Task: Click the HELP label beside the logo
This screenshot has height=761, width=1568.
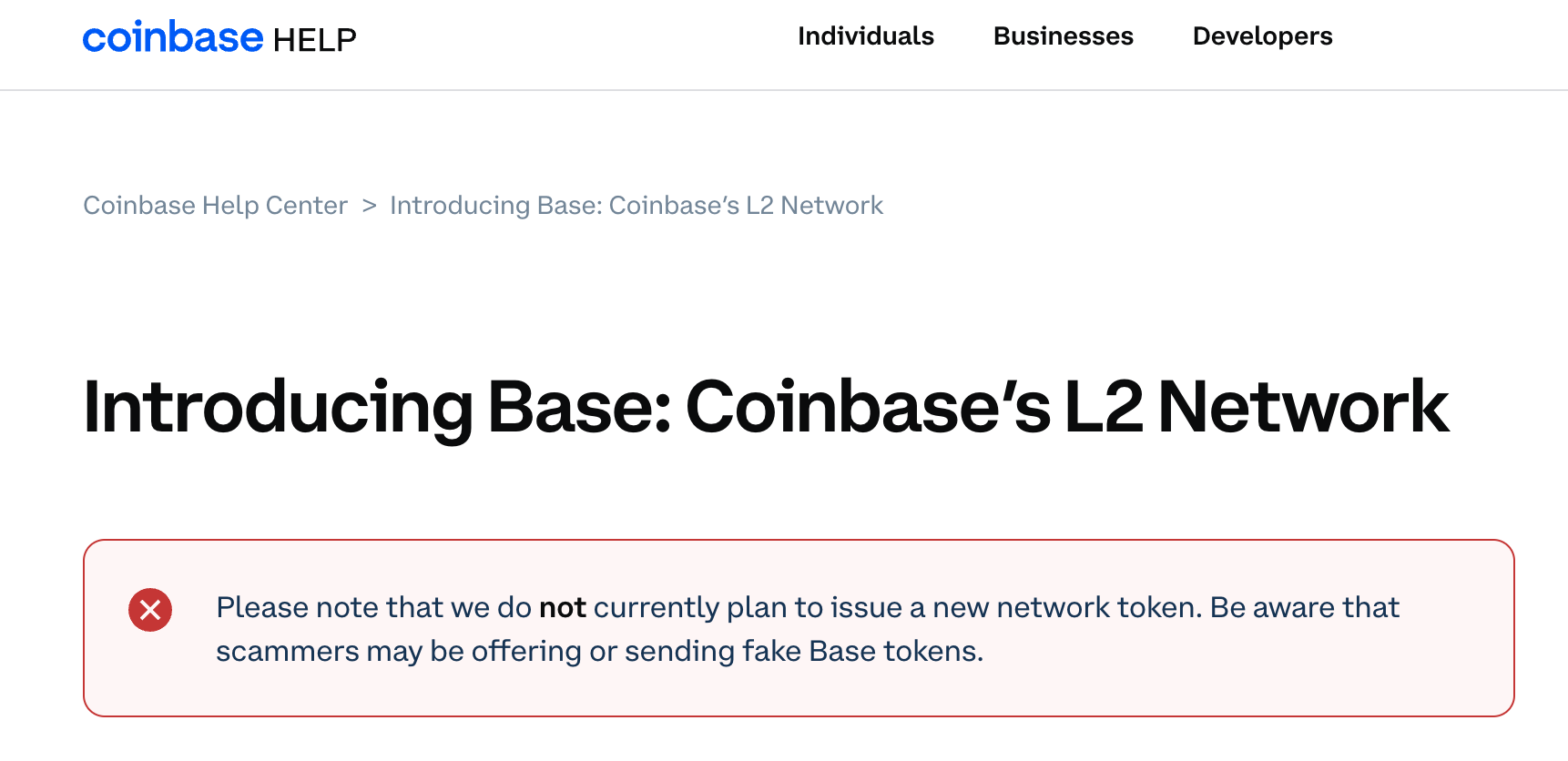Action: (x=314, y=40)
